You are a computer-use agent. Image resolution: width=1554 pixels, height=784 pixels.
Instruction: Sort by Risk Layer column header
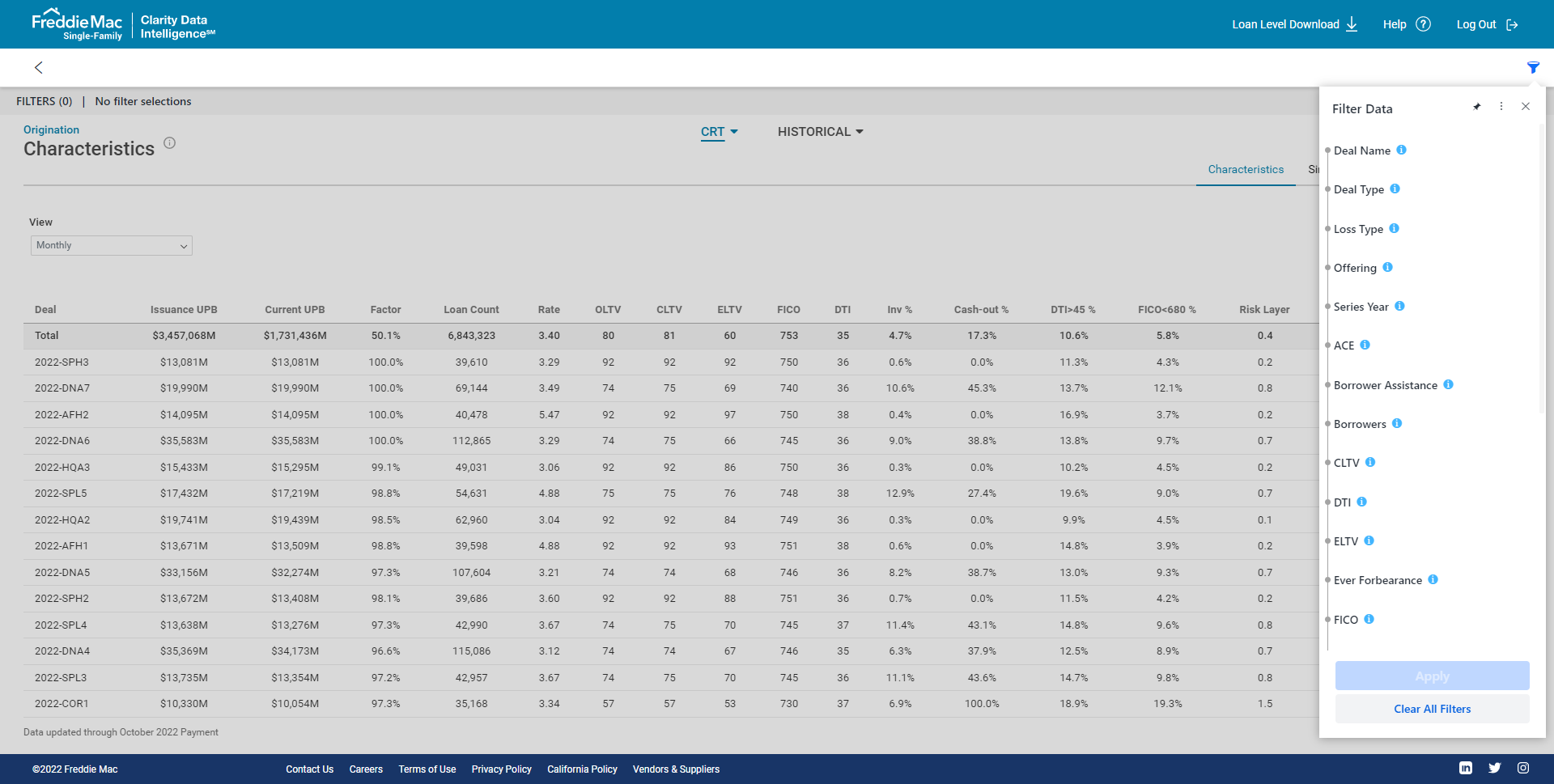(x=1264, y=310)
